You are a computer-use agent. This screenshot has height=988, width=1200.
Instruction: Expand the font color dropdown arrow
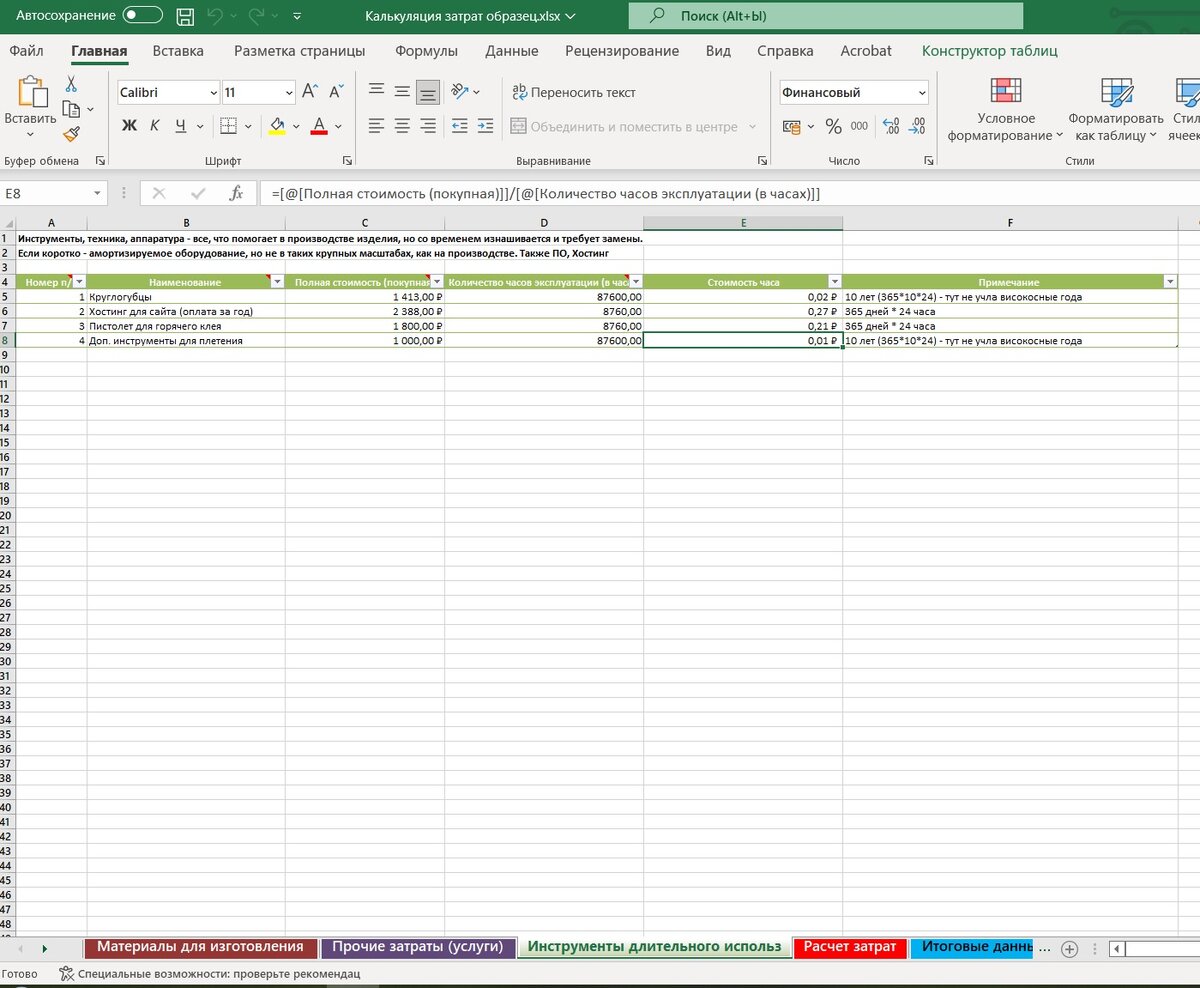pos(339,127)
